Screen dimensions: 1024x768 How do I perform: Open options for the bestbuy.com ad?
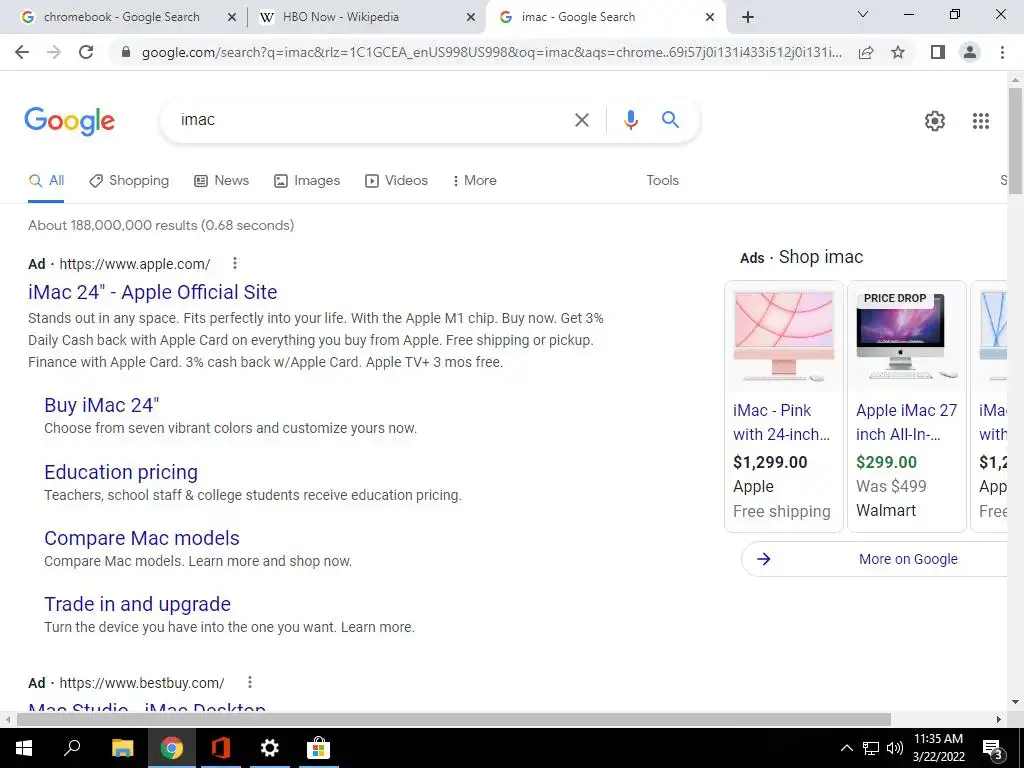tap(249, 682)
